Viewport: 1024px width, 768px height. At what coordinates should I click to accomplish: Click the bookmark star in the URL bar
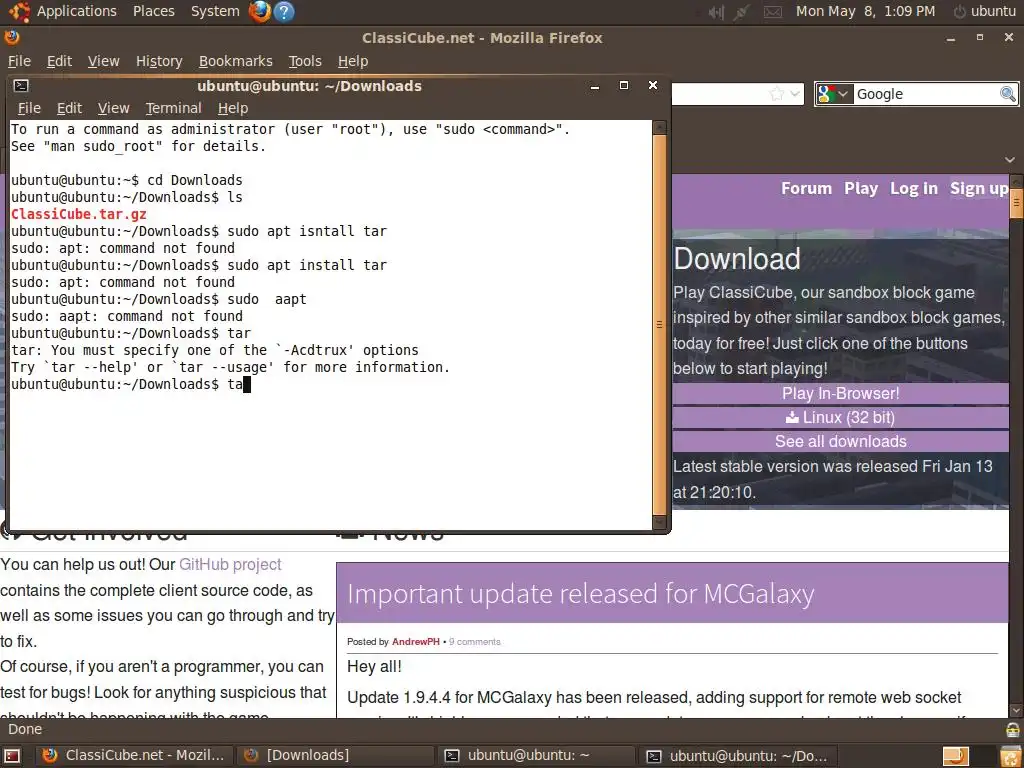(x=776, y=94)
